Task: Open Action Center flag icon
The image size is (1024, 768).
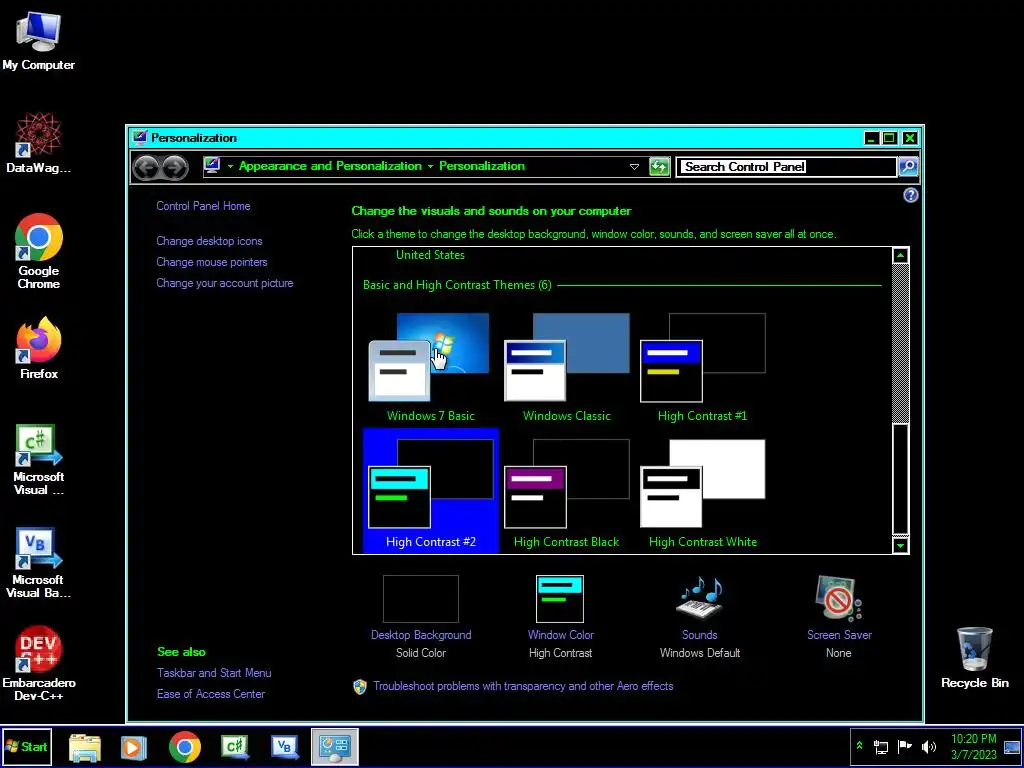Action: [904, 746]
